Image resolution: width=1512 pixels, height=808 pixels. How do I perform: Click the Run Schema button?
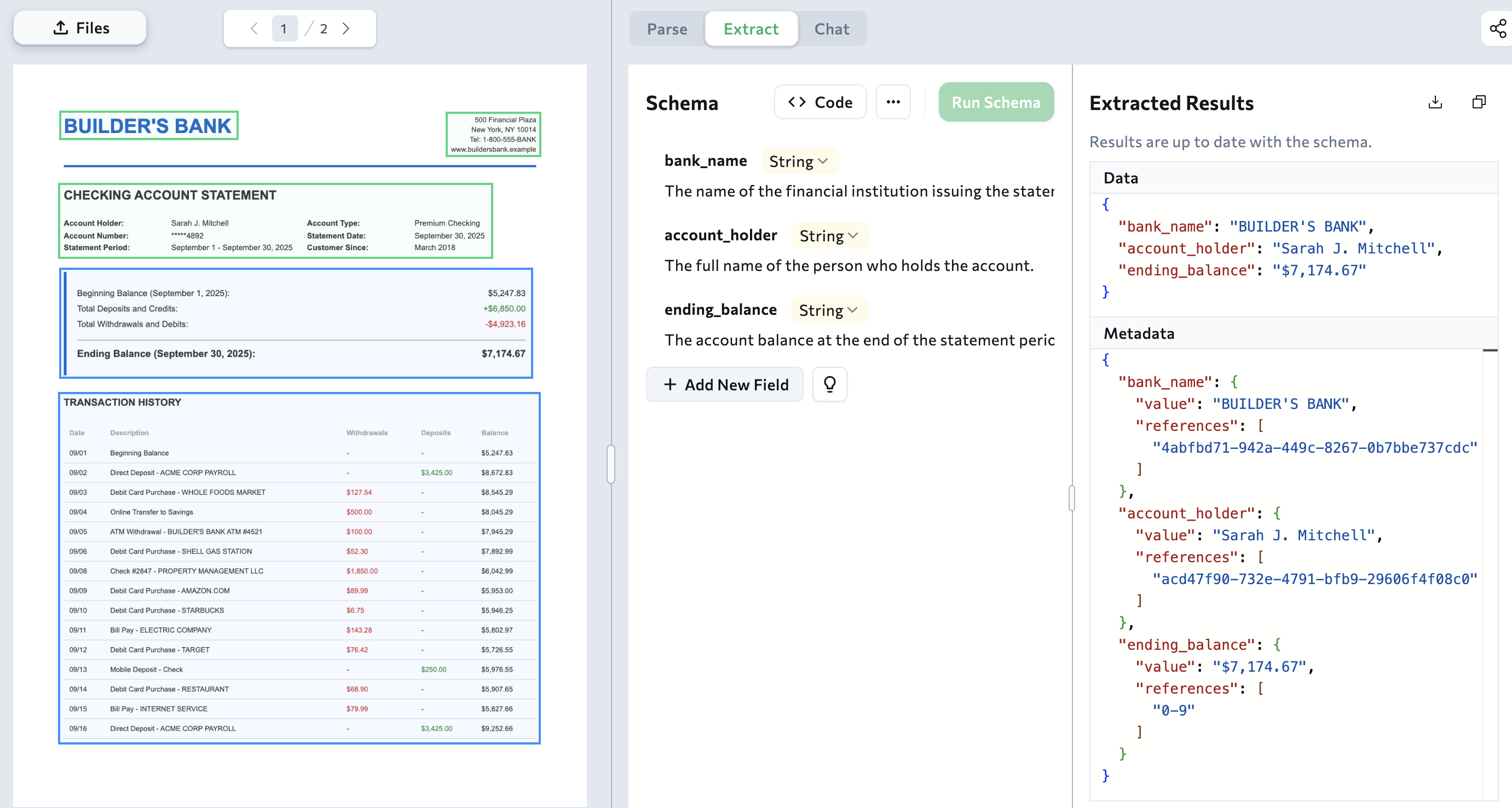pyautogui.click(x=995, y=102)
